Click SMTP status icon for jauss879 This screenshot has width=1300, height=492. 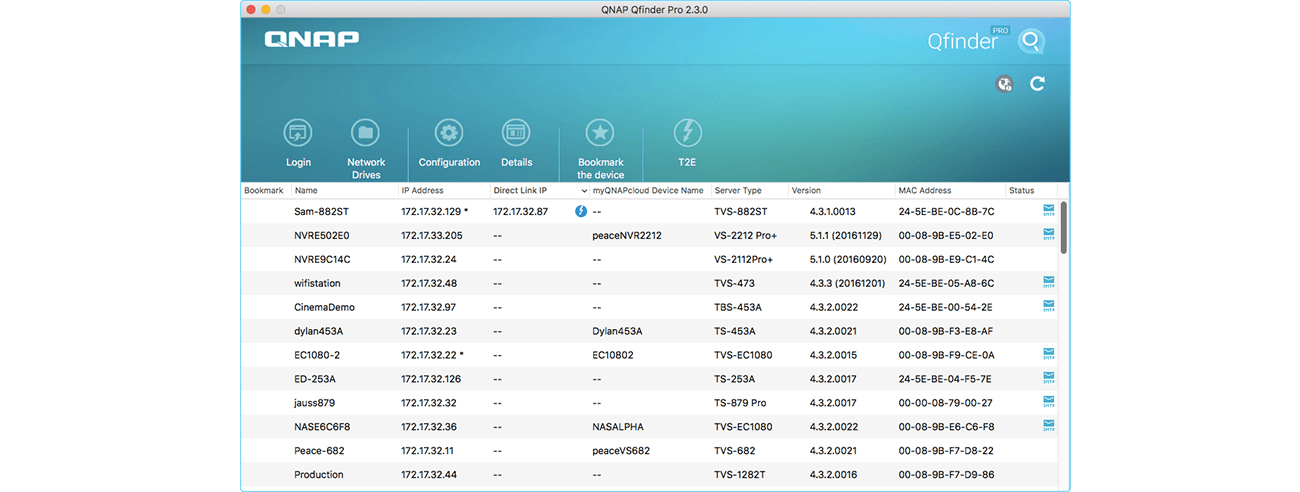(1049, 403)
